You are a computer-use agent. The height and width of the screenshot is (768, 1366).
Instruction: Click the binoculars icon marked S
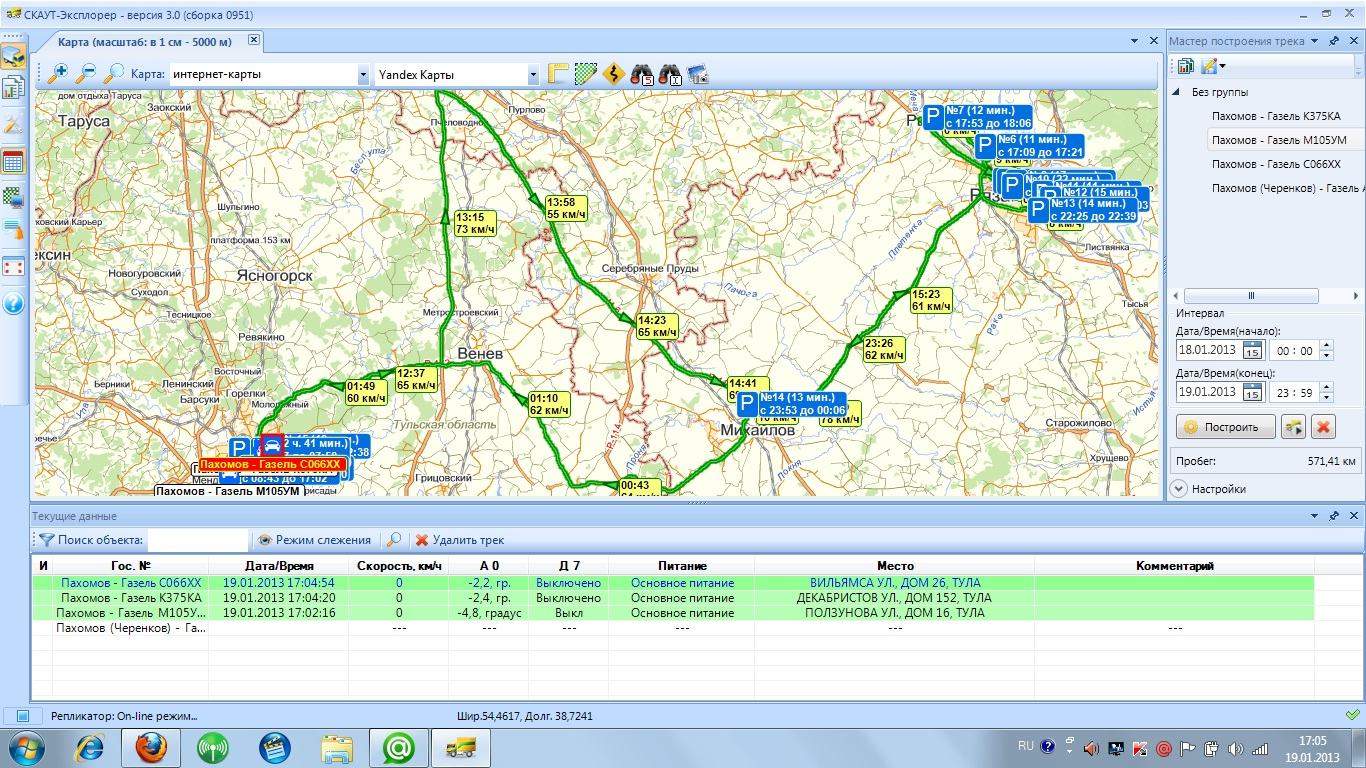coord(642,74)
